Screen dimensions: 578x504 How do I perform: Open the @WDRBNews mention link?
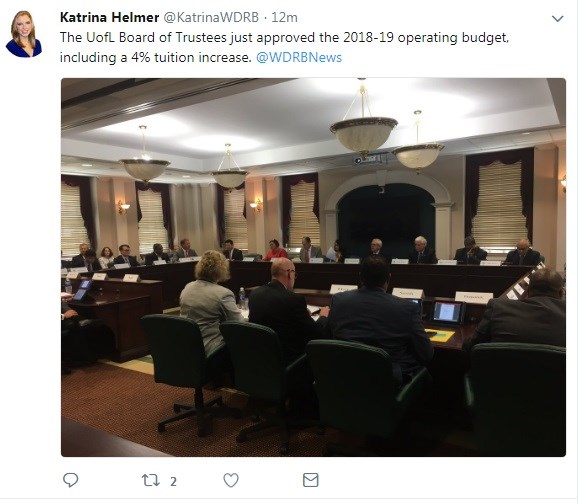[x=299, y=58]
